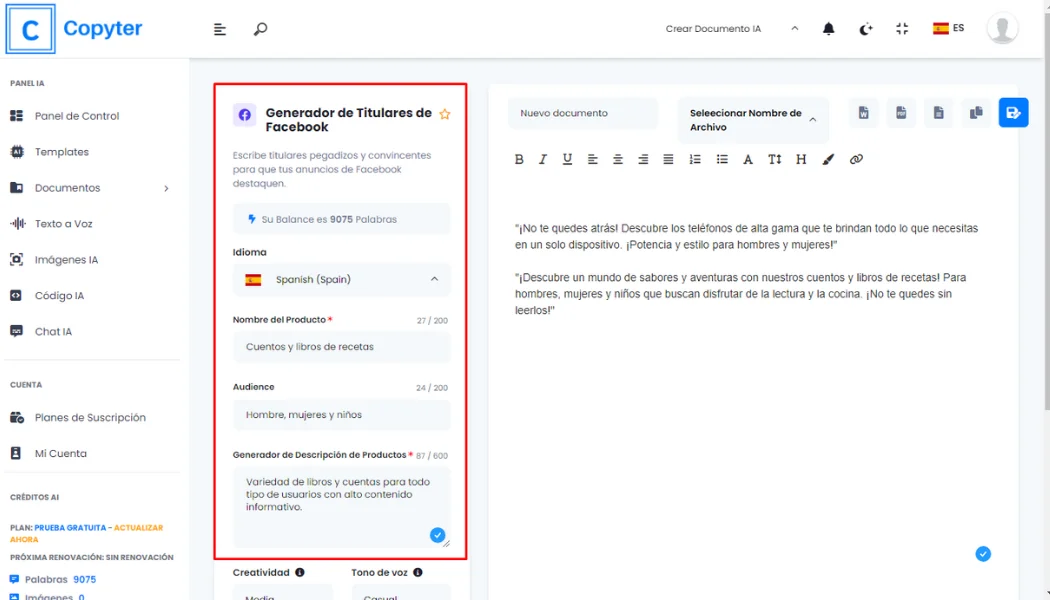Open Templates in the sidebar
The width and height of the screenshot is (1050, 600).
pyautogui.click(x=61, y=152)
